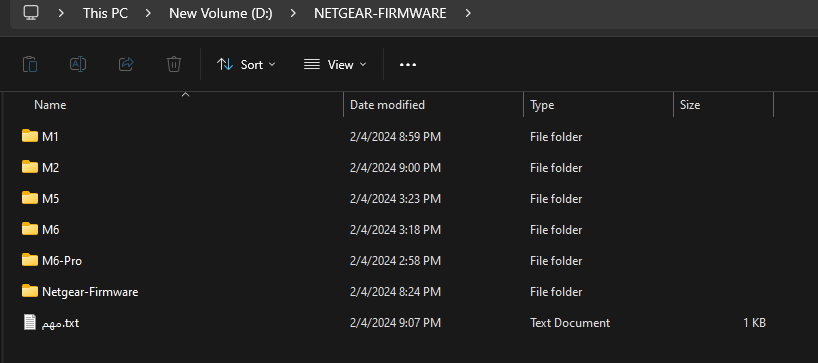This screenshot has height=363, width=818.
Task: Select the M2 folder icon
Action: [30, 167]
